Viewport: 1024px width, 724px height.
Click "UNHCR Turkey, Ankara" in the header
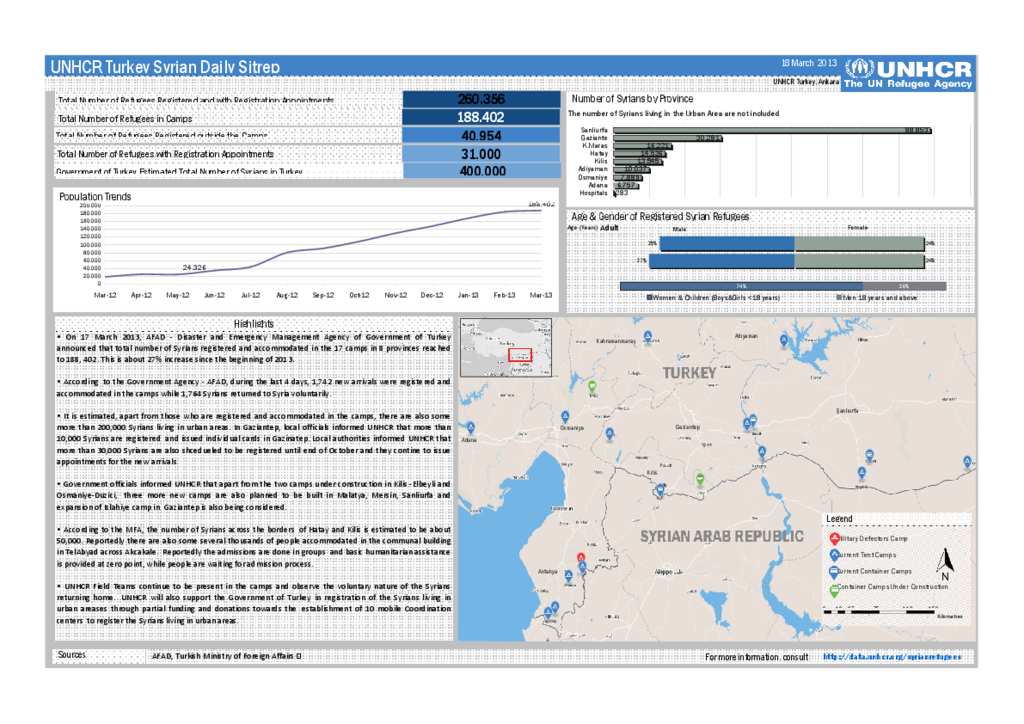[x=806, y=82]
